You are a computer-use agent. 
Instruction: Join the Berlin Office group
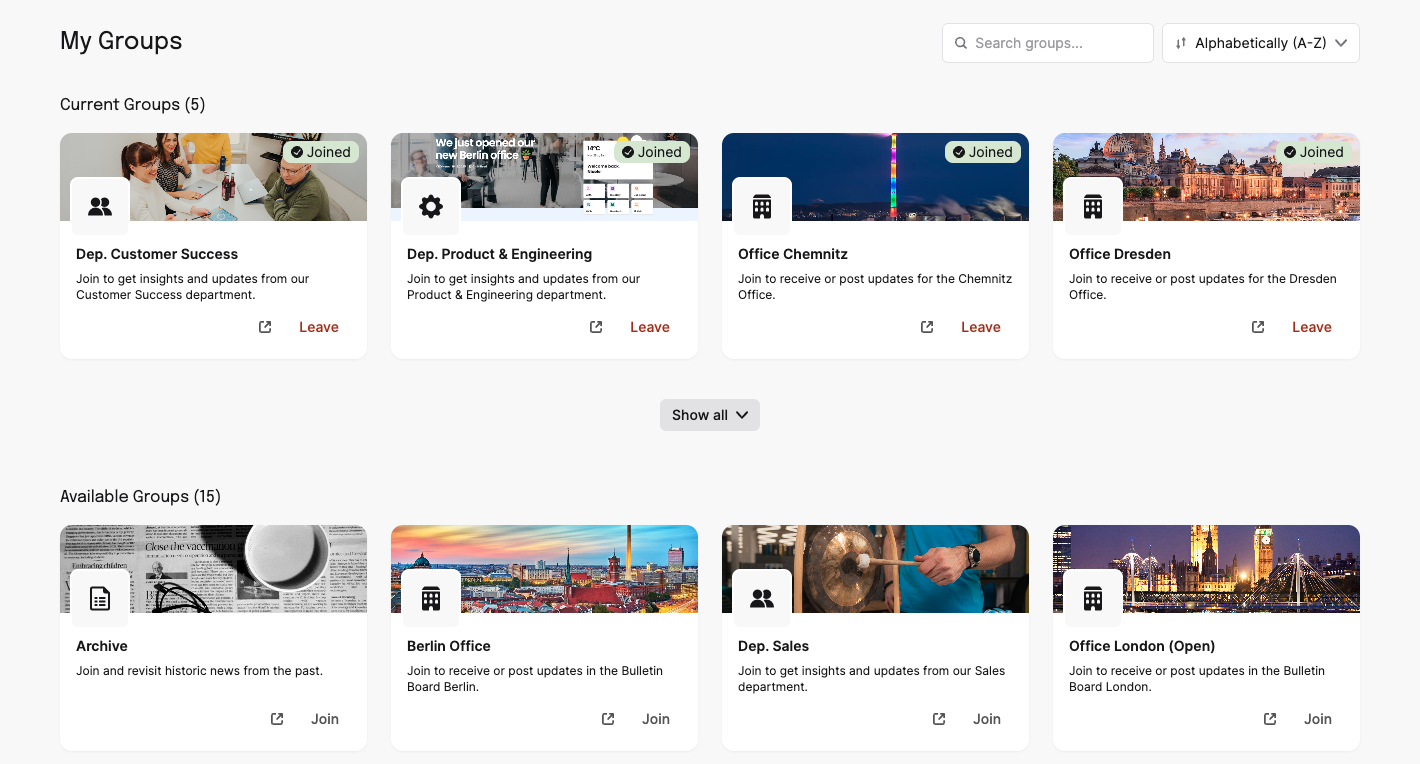(656, 719)
